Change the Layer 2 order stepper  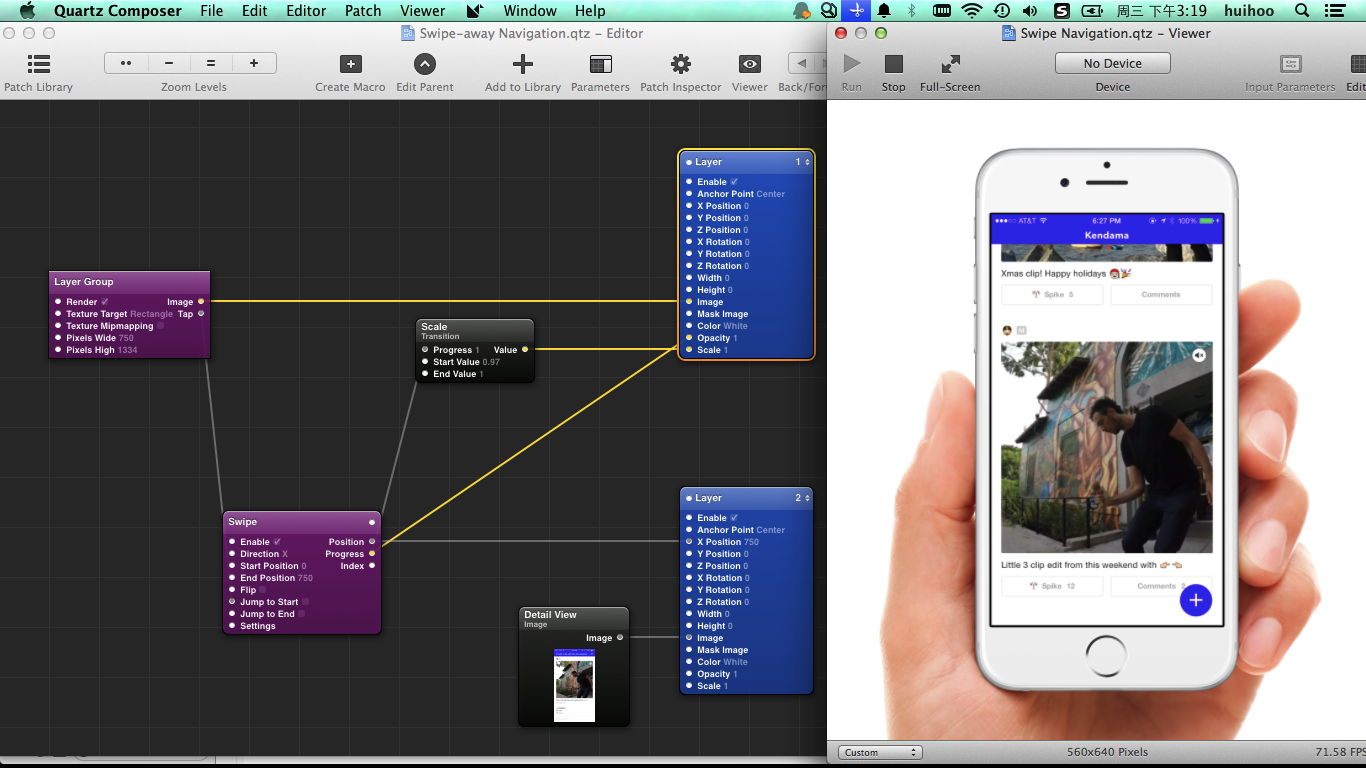pos(807,498)
